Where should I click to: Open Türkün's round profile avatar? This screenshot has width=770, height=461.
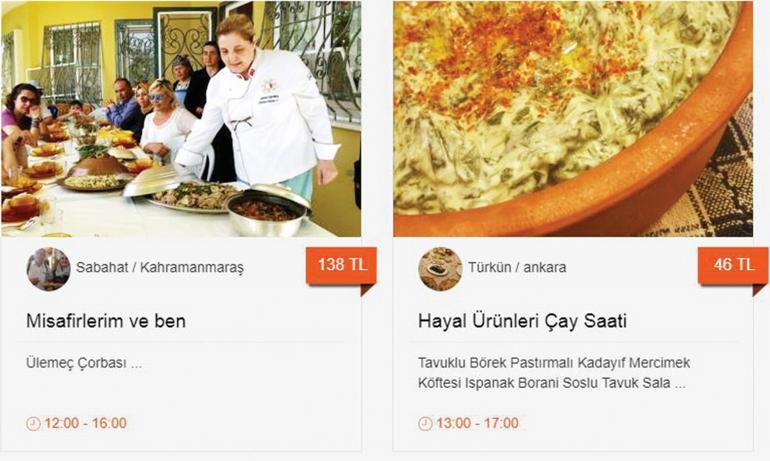440,269
